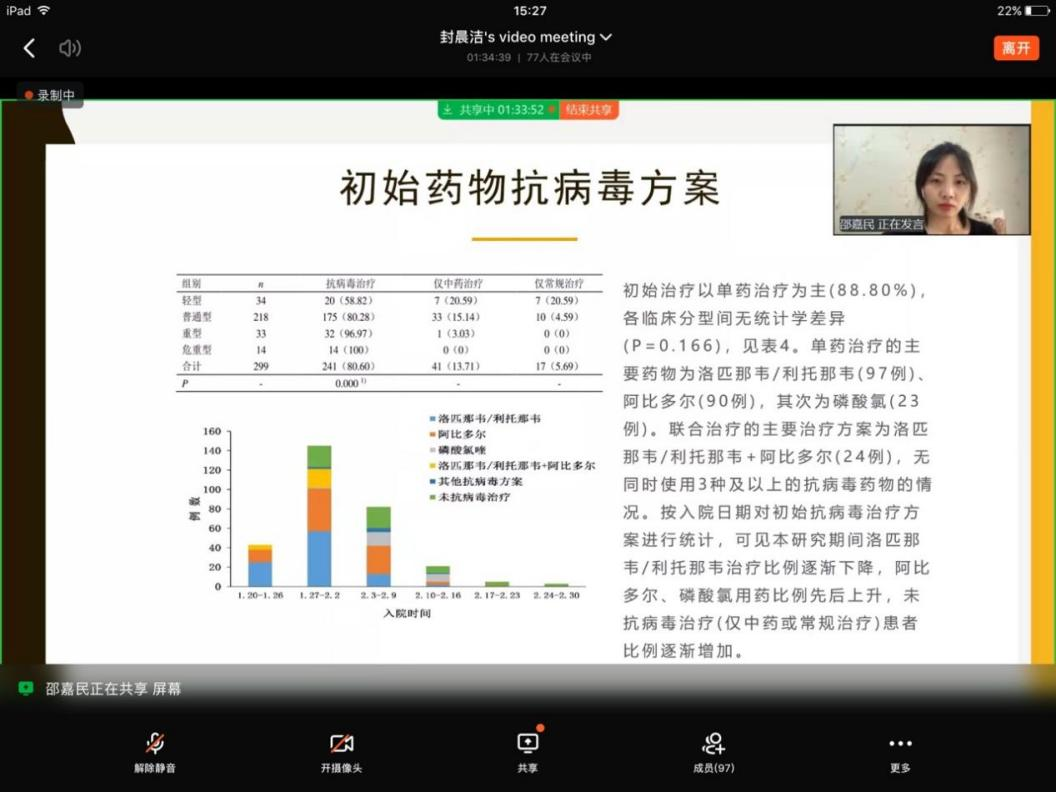1056x792 pixels.
Task: Tap the back arrow icon
Action: pyautogui.click(x=29, y=48)
